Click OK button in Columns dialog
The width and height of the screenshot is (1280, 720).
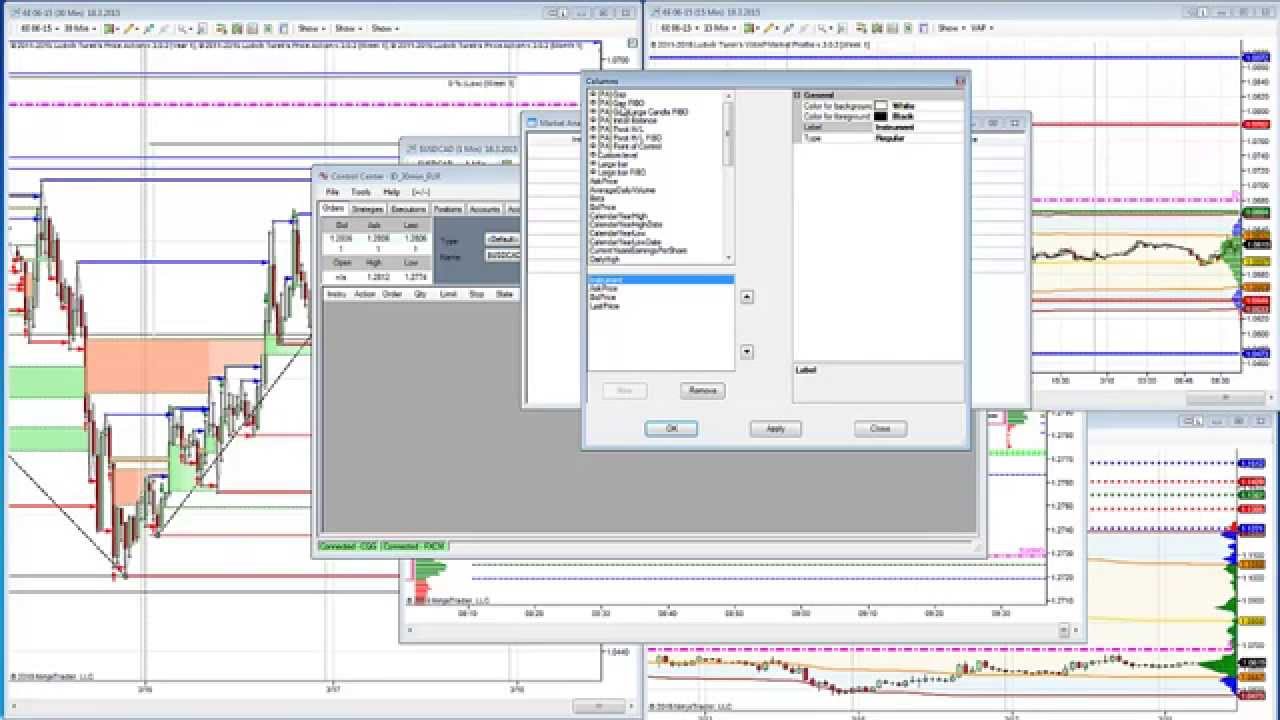[x=671, y=428]
